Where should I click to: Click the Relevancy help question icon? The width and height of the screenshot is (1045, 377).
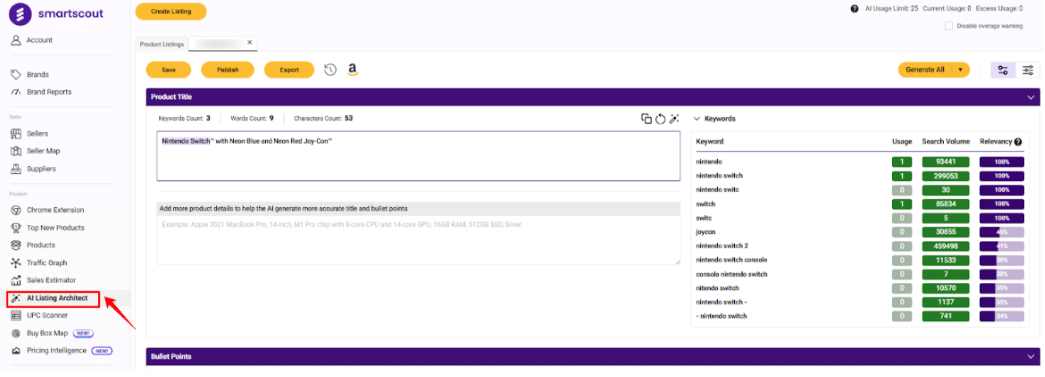[x=1018, y=141]
